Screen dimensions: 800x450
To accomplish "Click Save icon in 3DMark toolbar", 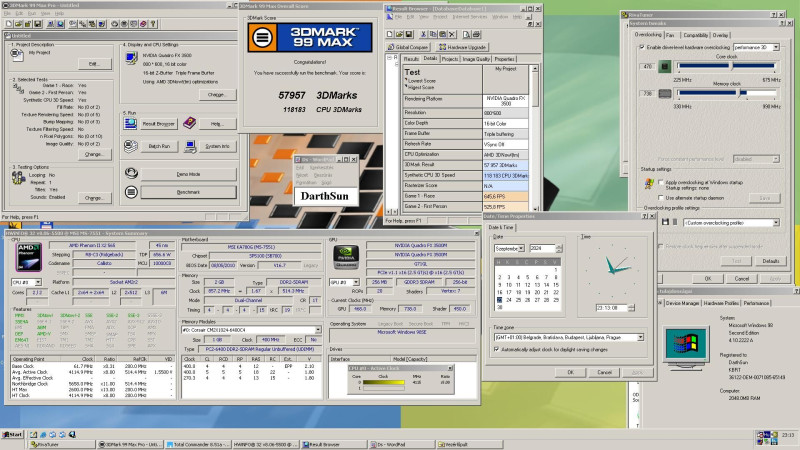I will (x=37, y=23).
